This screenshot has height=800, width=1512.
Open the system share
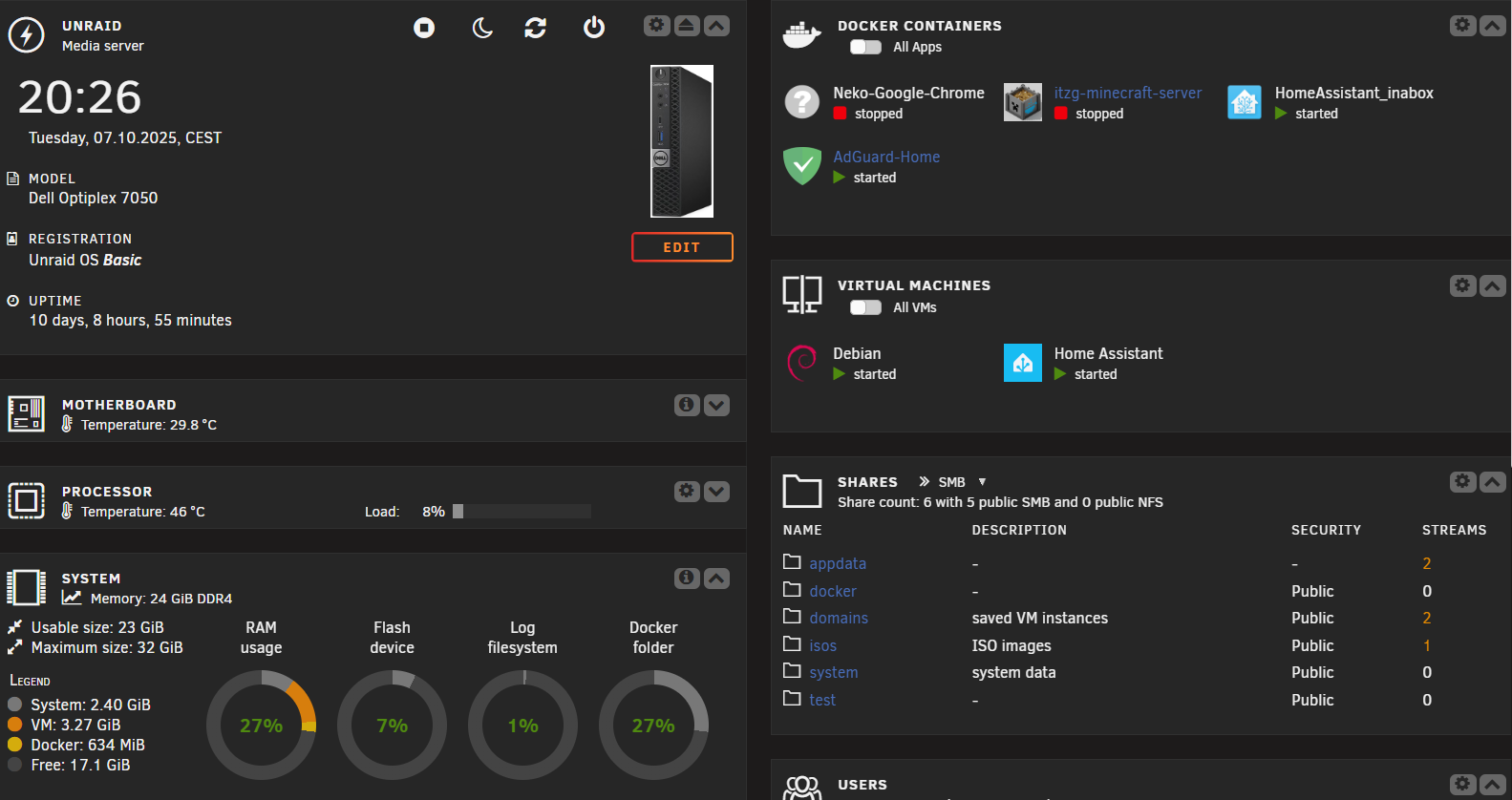(834, 672)
